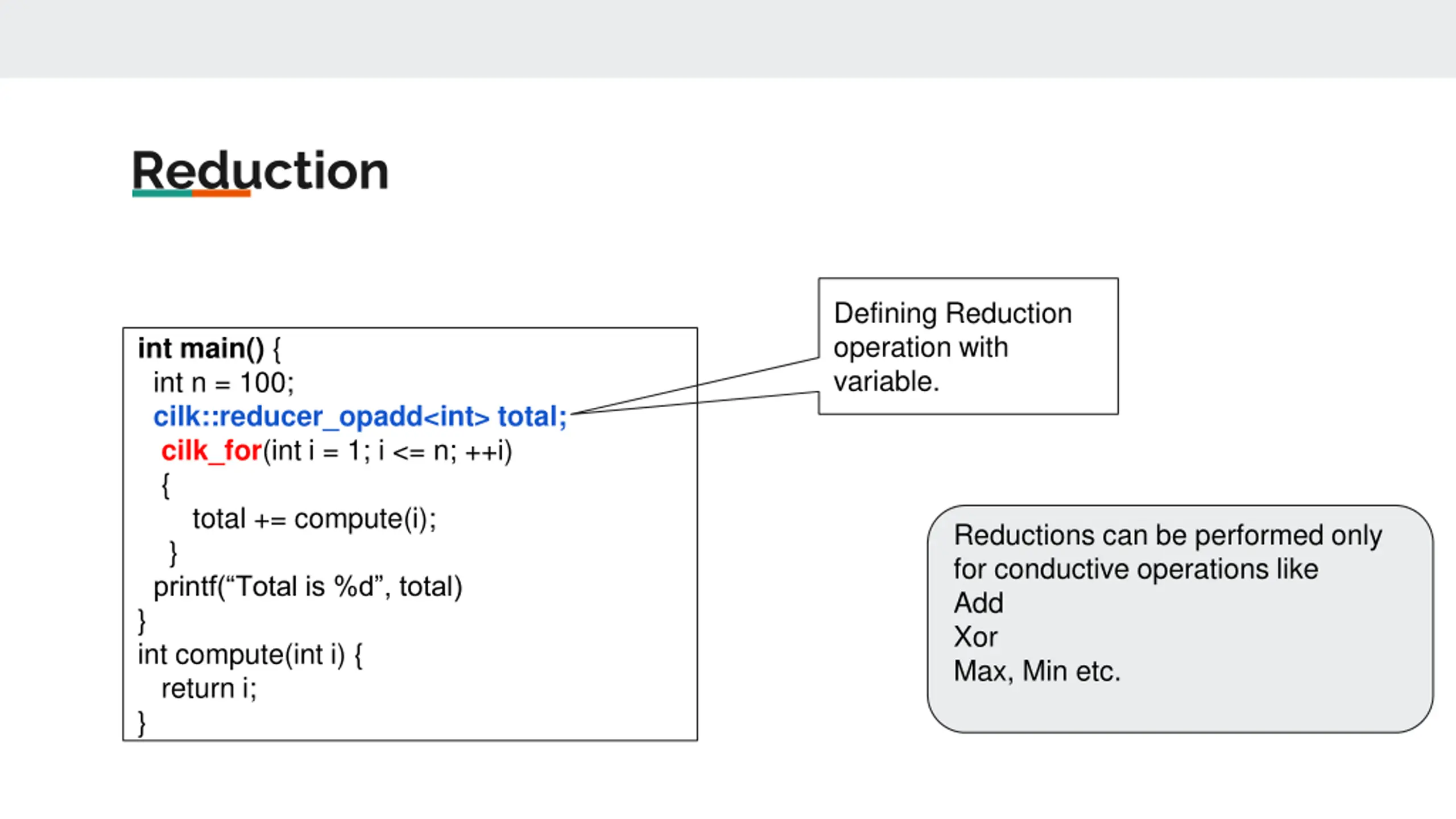Image resolution: width=1456 pixels, height=819 pixels.
Task: Click the printf("Total is %d", total) line
Action: pyautogui.click(x=308, y=587)
